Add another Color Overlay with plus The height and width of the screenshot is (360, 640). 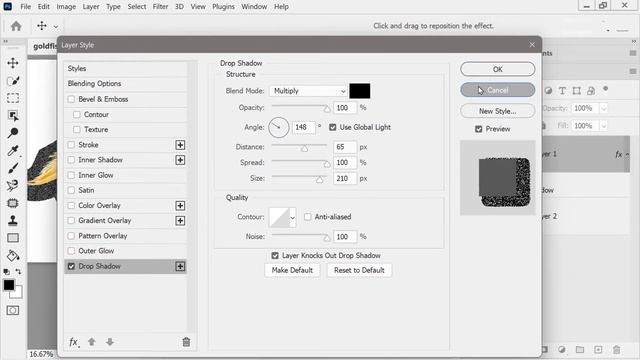point(180,206)
